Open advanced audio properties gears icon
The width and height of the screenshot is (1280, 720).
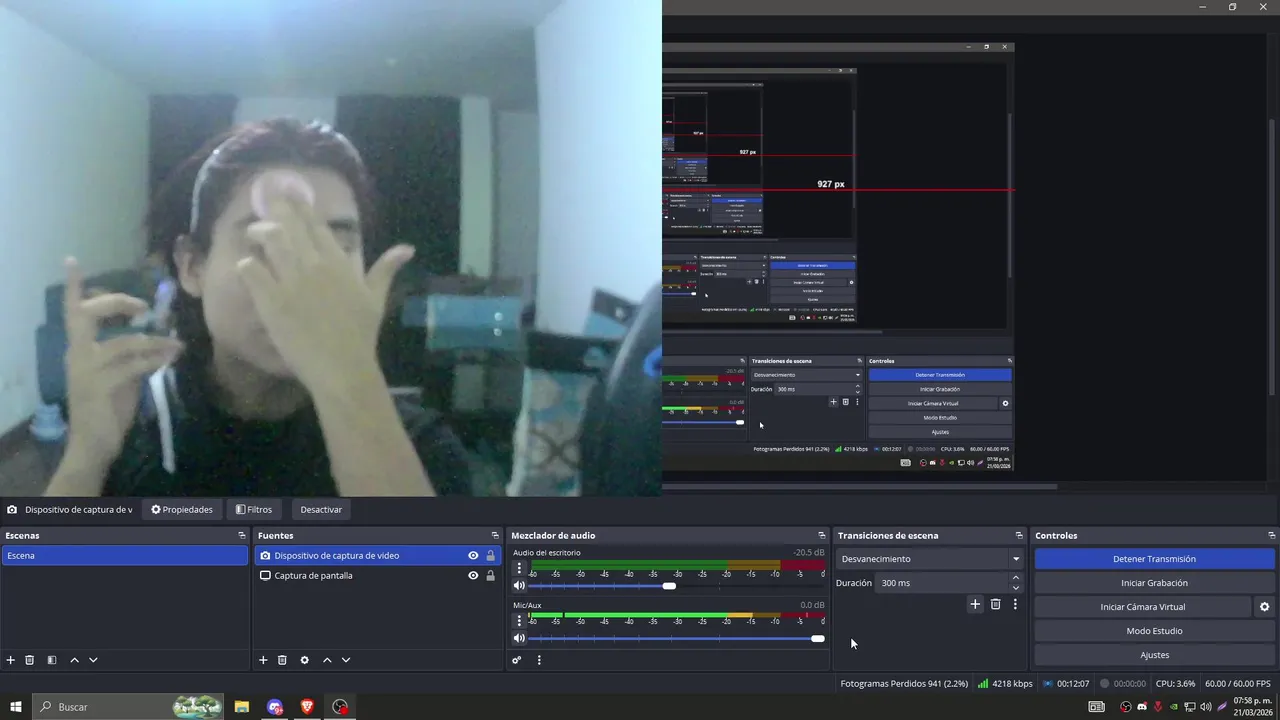pos(516,660)
